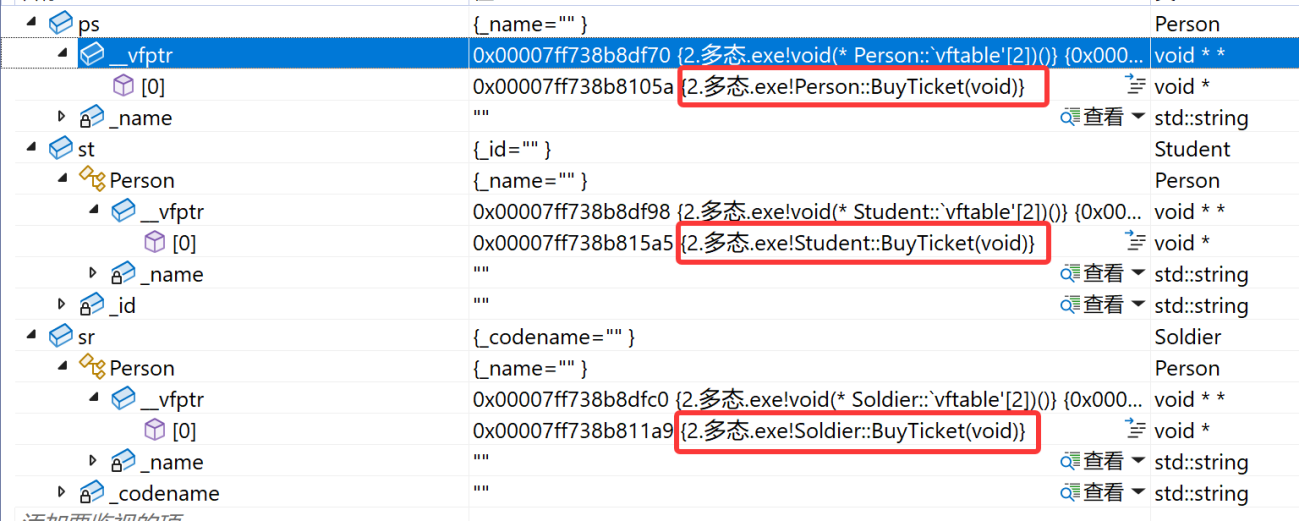Click the name label ps
Image resolution: width=1300 pixels, height=522 pixels.
89,24
